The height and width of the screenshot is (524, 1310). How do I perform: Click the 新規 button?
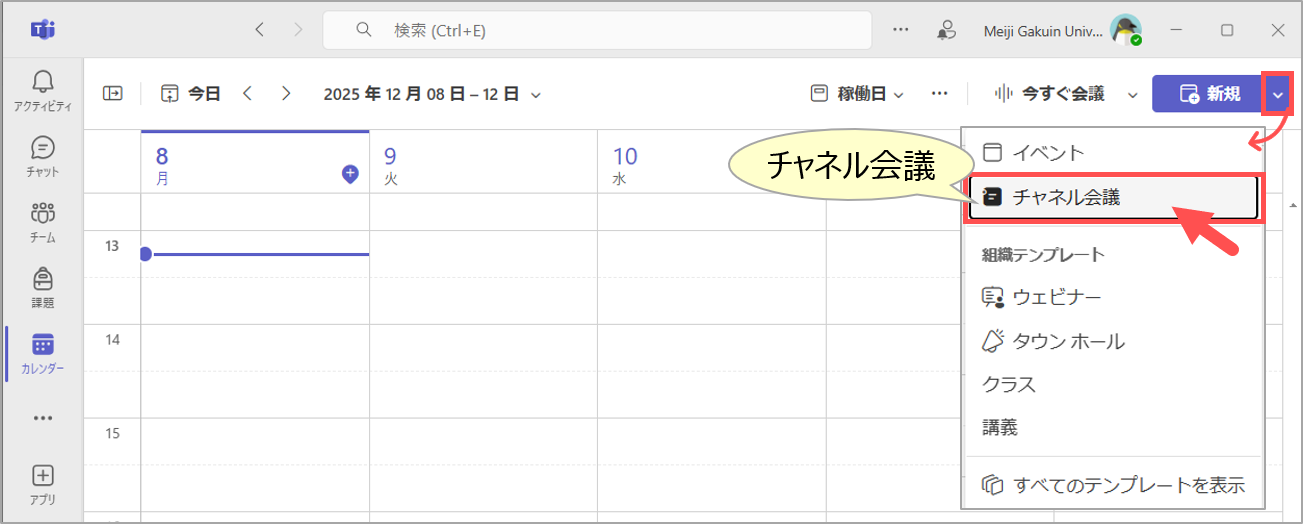1208,94
